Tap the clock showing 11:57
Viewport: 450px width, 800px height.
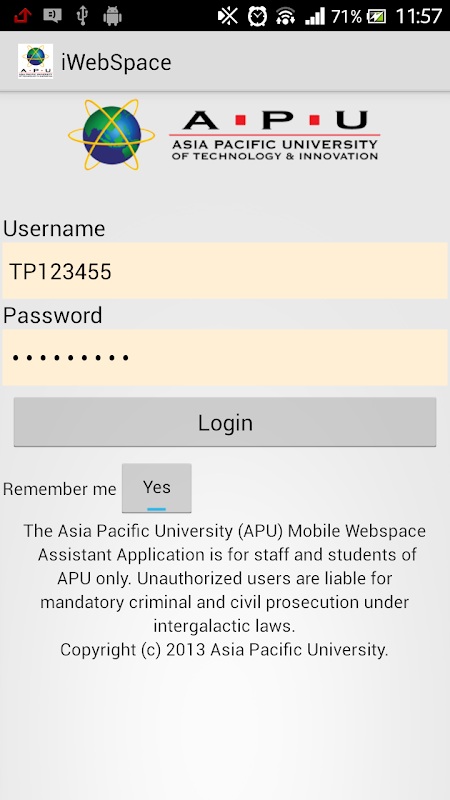(x=418, y=16)
